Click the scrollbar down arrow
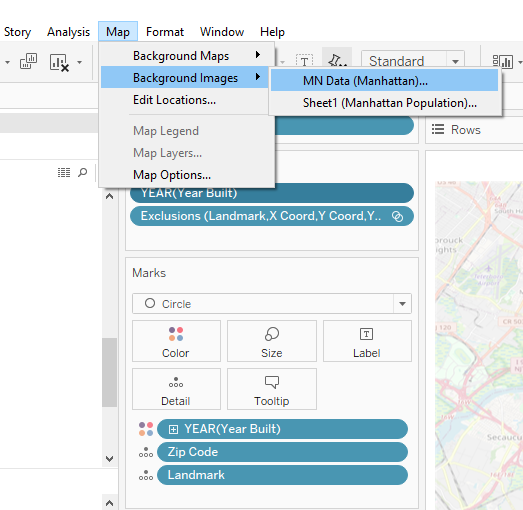The width and height of the screenshot is (523, 510). point(109,459)
